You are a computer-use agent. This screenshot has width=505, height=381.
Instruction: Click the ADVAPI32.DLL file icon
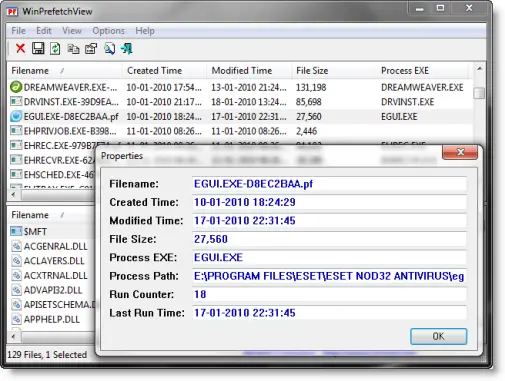click(16, 290)
